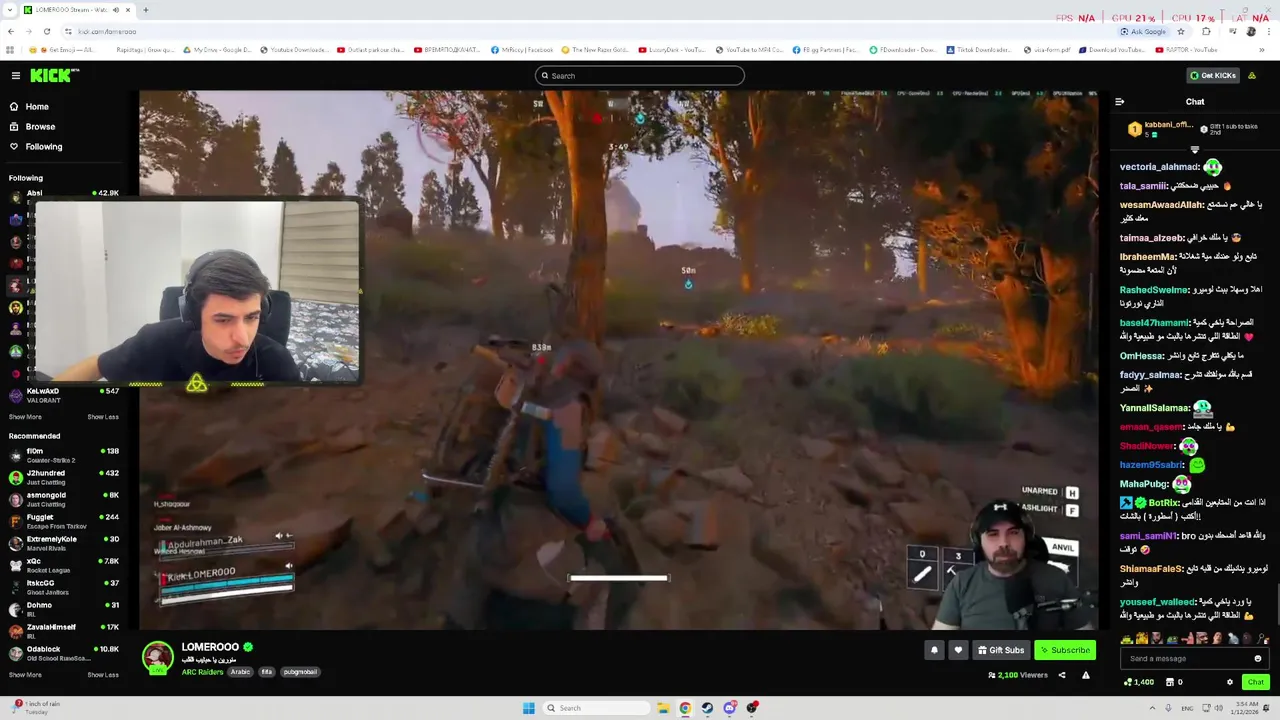This screenshot has width=1280, height=720.
Task: Open the chat shop icon
Action: [1171, 682]
